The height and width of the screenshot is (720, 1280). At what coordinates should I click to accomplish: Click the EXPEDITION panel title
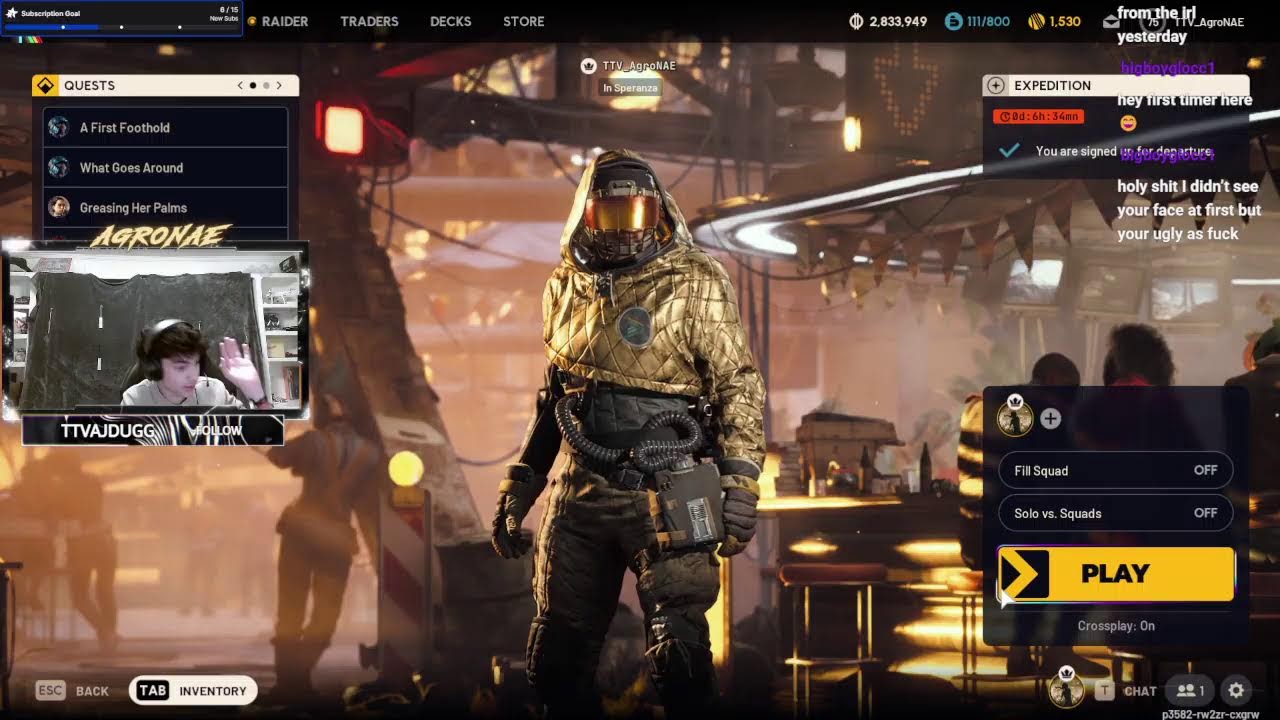click(x=1052, y=86)
